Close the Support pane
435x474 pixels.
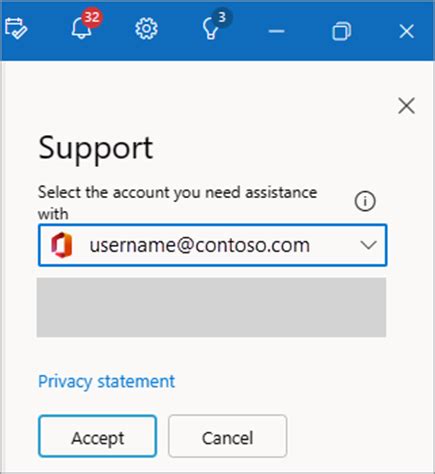[406, 106]
